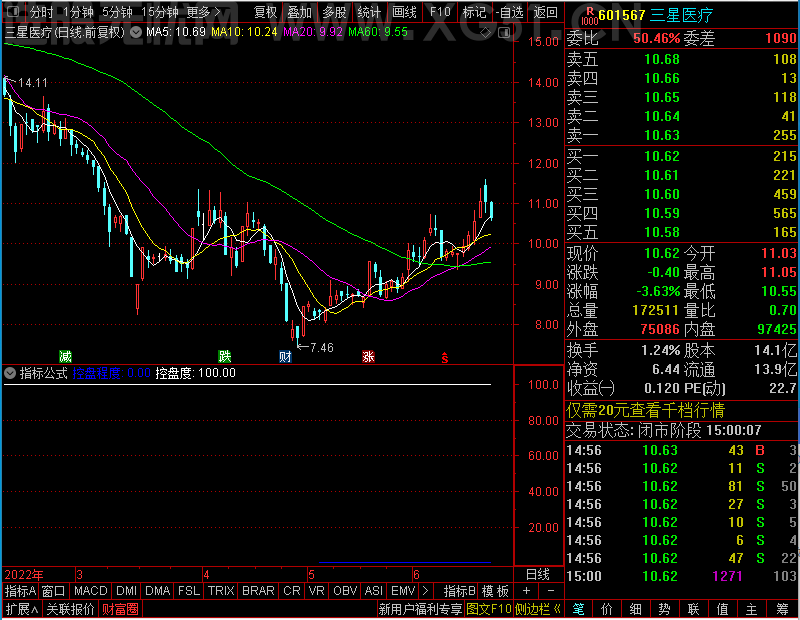Open 主 main funds tab
Image resolution: width=800 pixels, height=620 pixels.
tap(752, 609)
